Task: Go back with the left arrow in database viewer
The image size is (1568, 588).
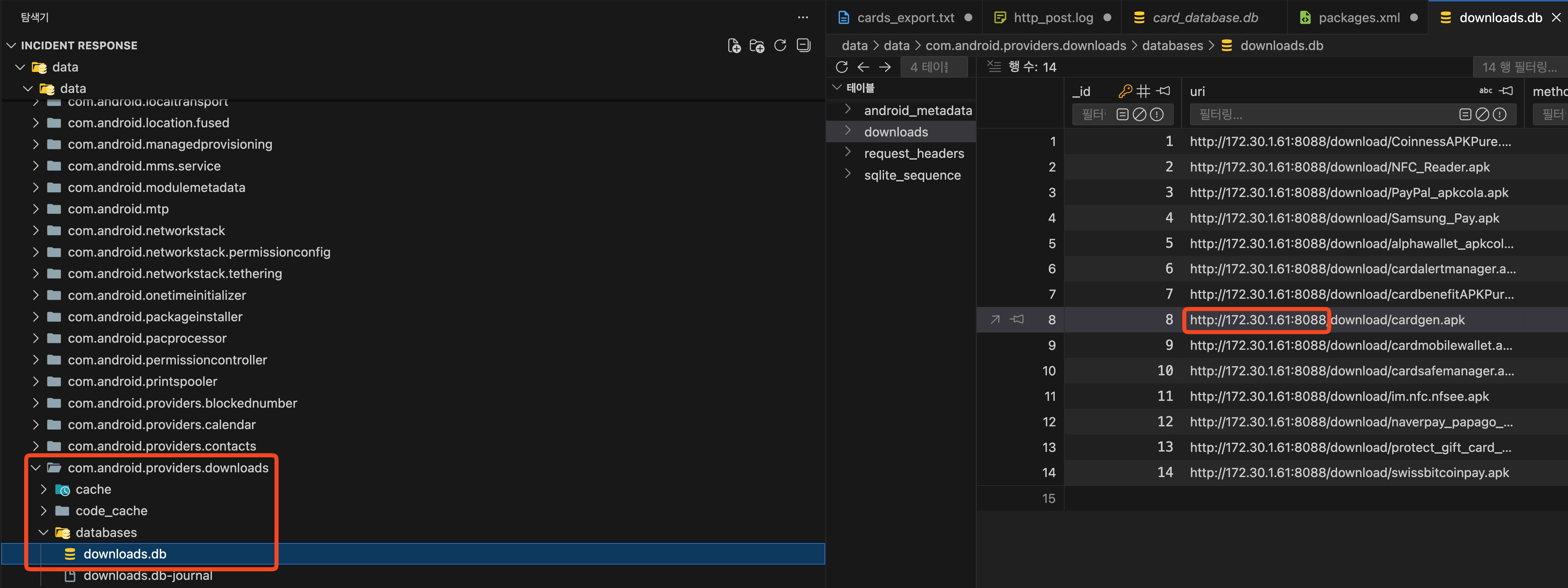Action: pyautogui.click(x=863, y=67)
